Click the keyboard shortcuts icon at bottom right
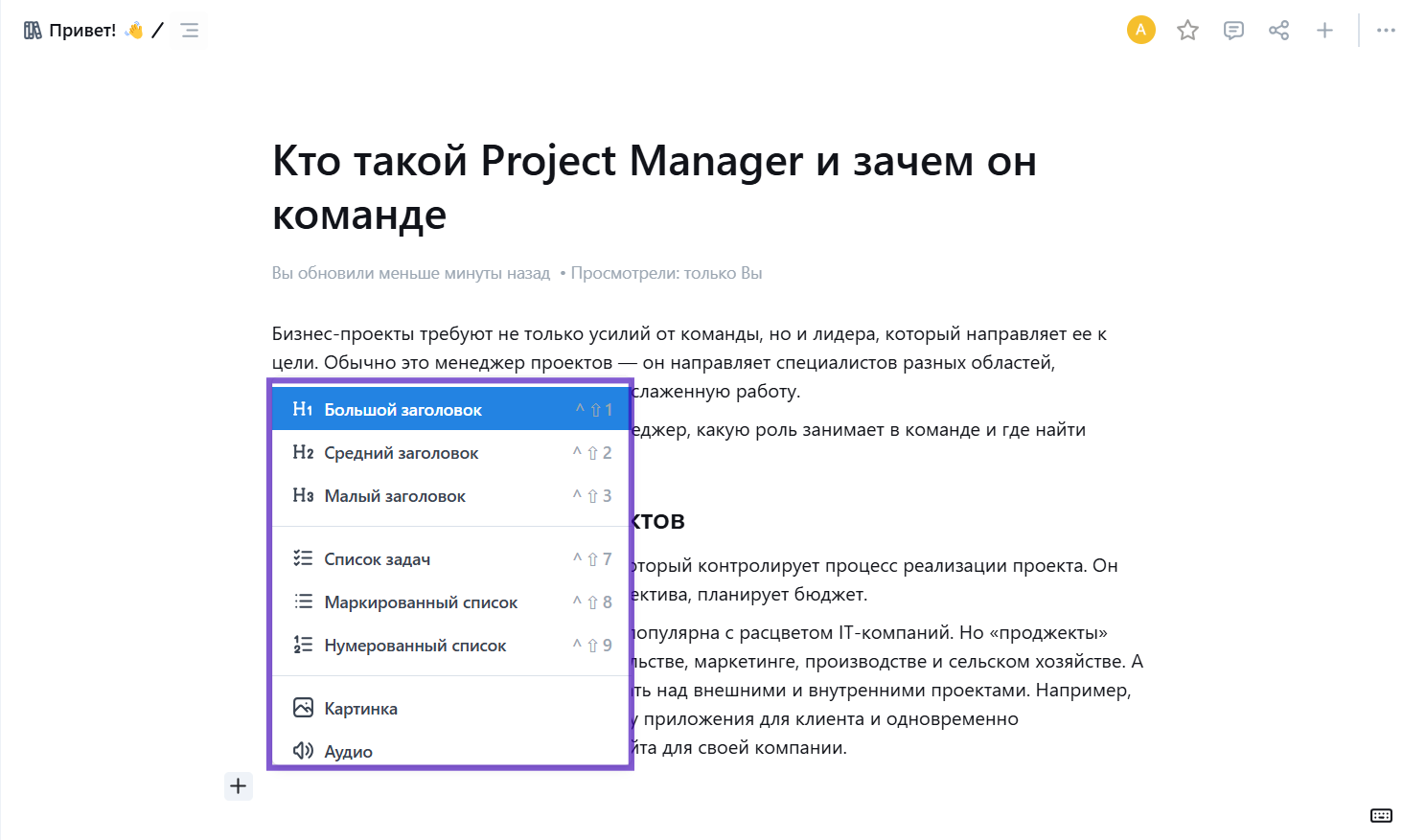Screen dimensions: 1426x840 [1381, 815]
